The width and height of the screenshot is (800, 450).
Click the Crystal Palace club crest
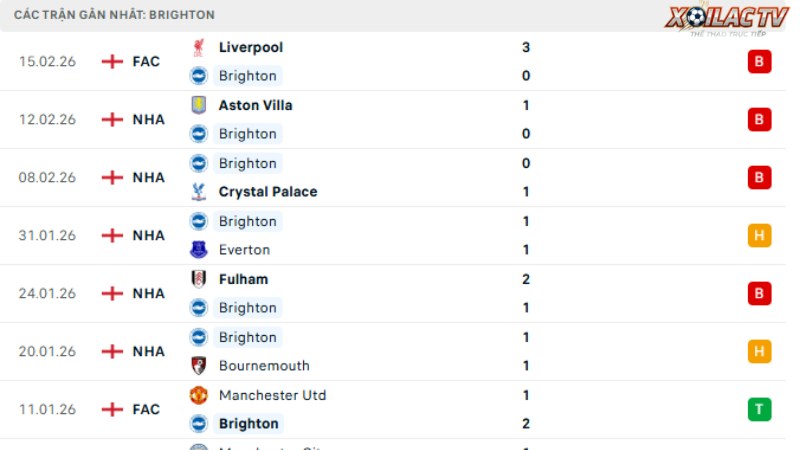click(198, 191)
